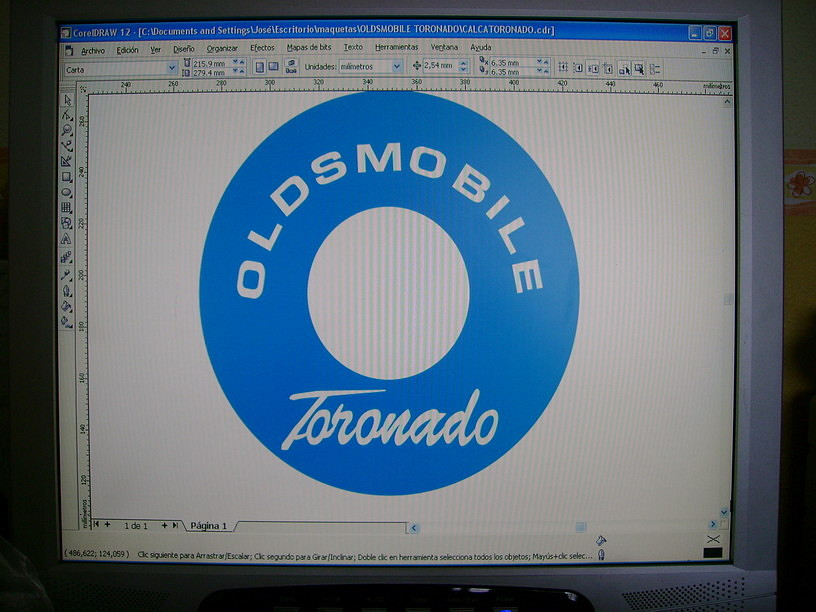Open the Ventana menu
Screen dimensions: 816x612
[444, 47]
